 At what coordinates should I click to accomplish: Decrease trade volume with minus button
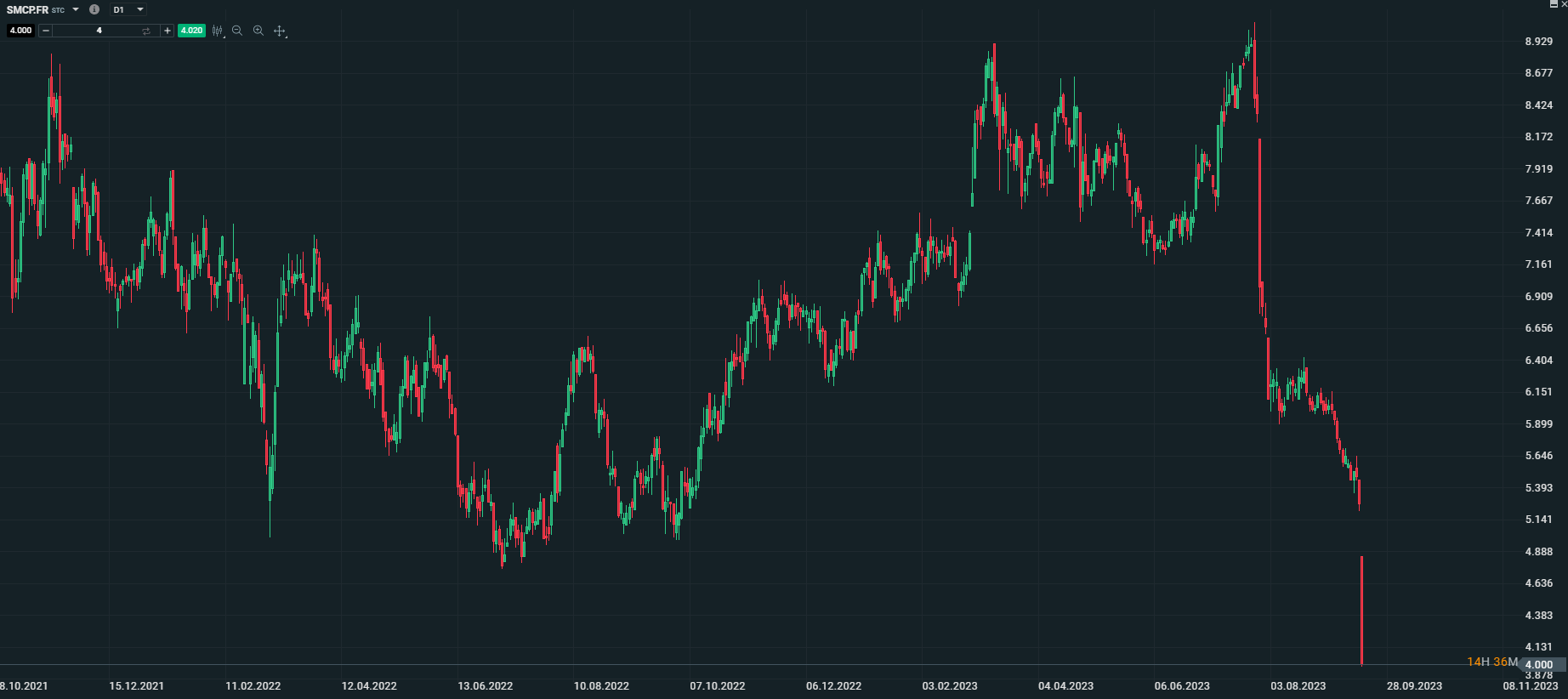[46, 31]
